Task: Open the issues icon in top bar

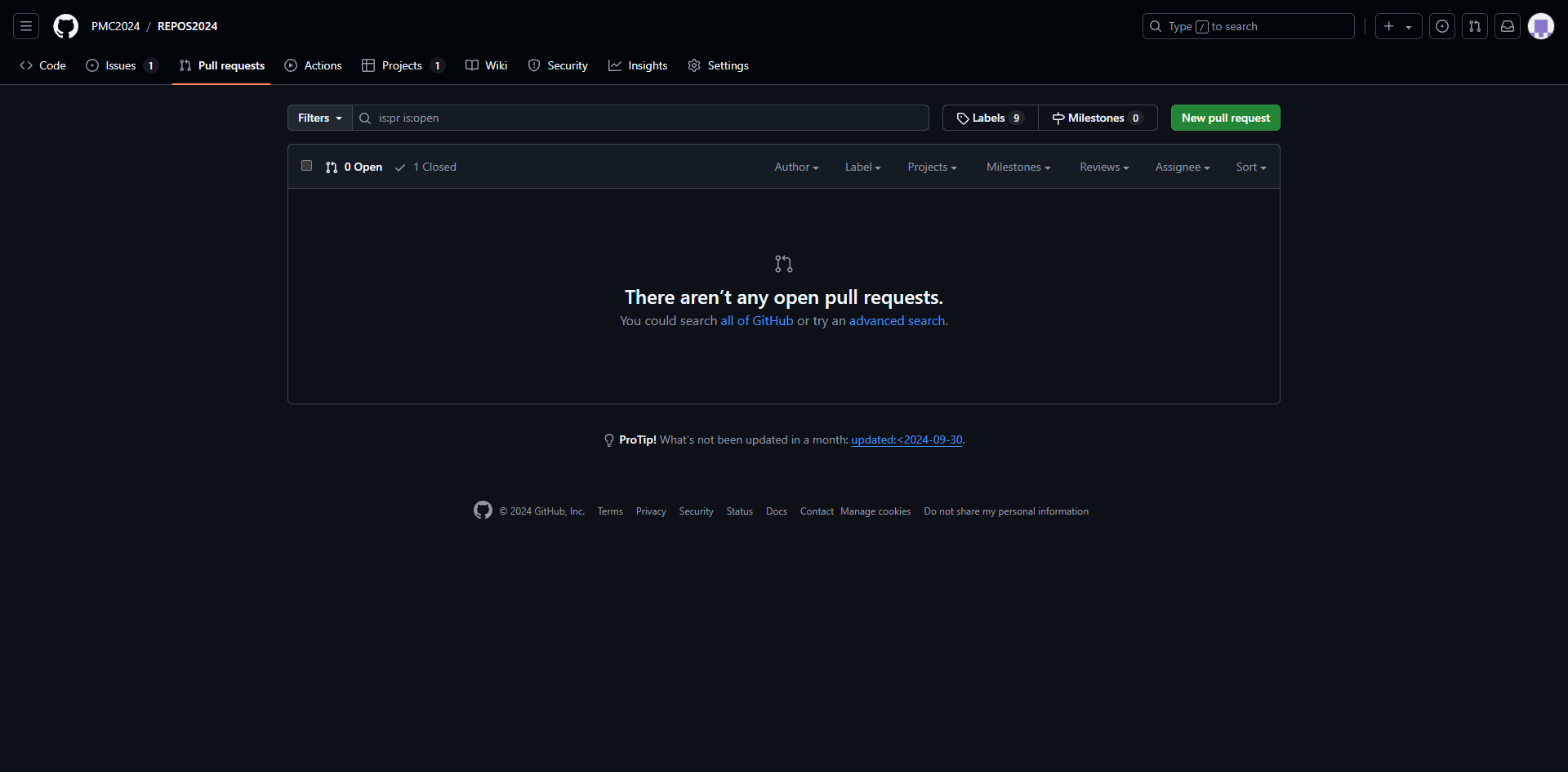Action: point(1441,26)
